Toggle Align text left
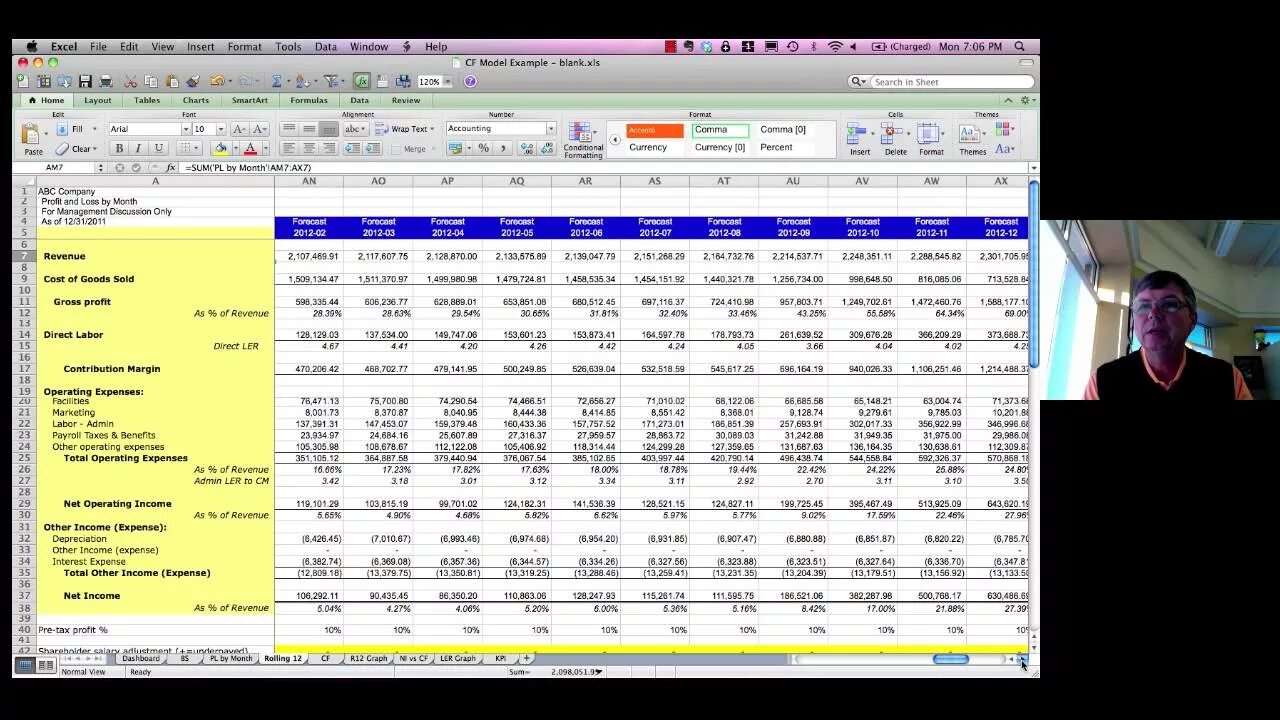This screenshot has width=1280, height=720. click(x=289, y=148)
